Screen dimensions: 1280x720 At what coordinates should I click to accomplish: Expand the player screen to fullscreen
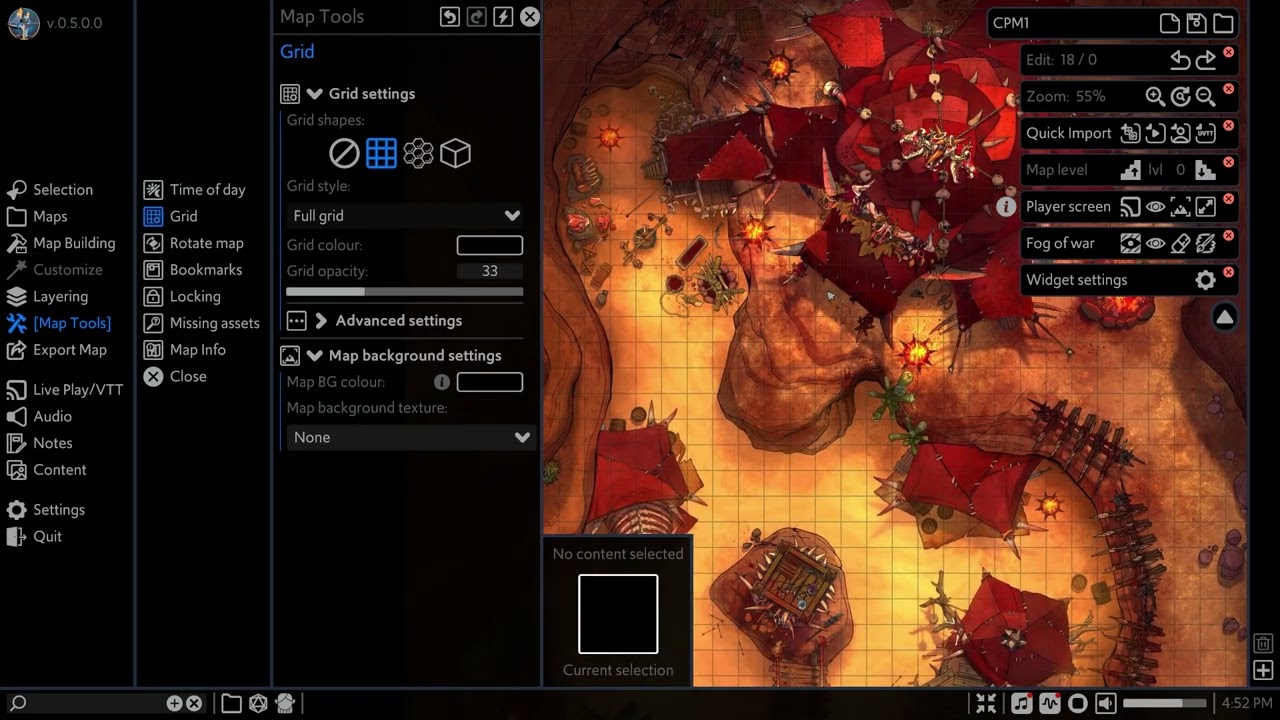pos(1206,207)
